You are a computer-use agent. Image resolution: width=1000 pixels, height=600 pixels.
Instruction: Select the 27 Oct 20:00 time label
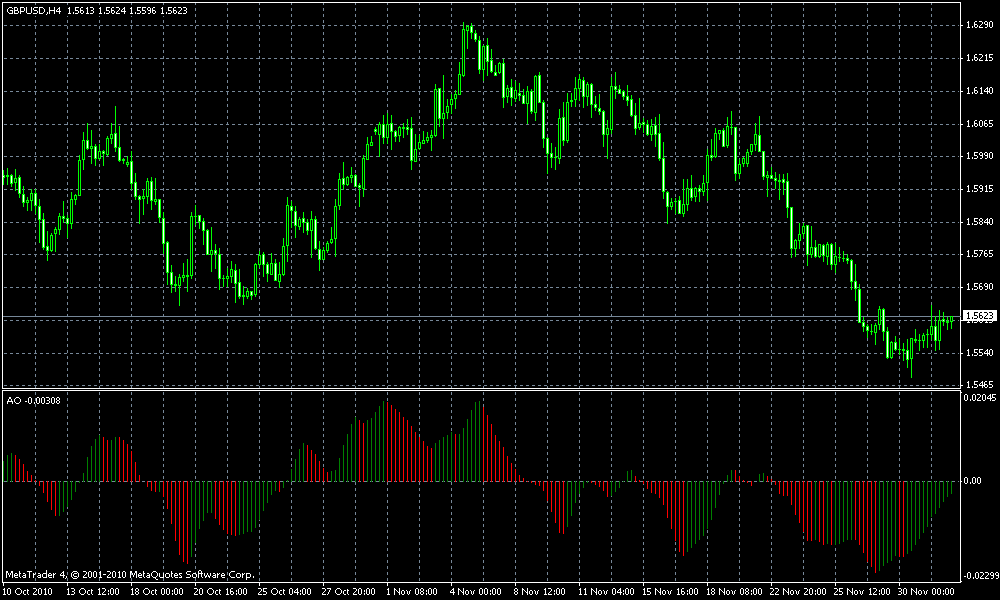[x=349, y=592]
